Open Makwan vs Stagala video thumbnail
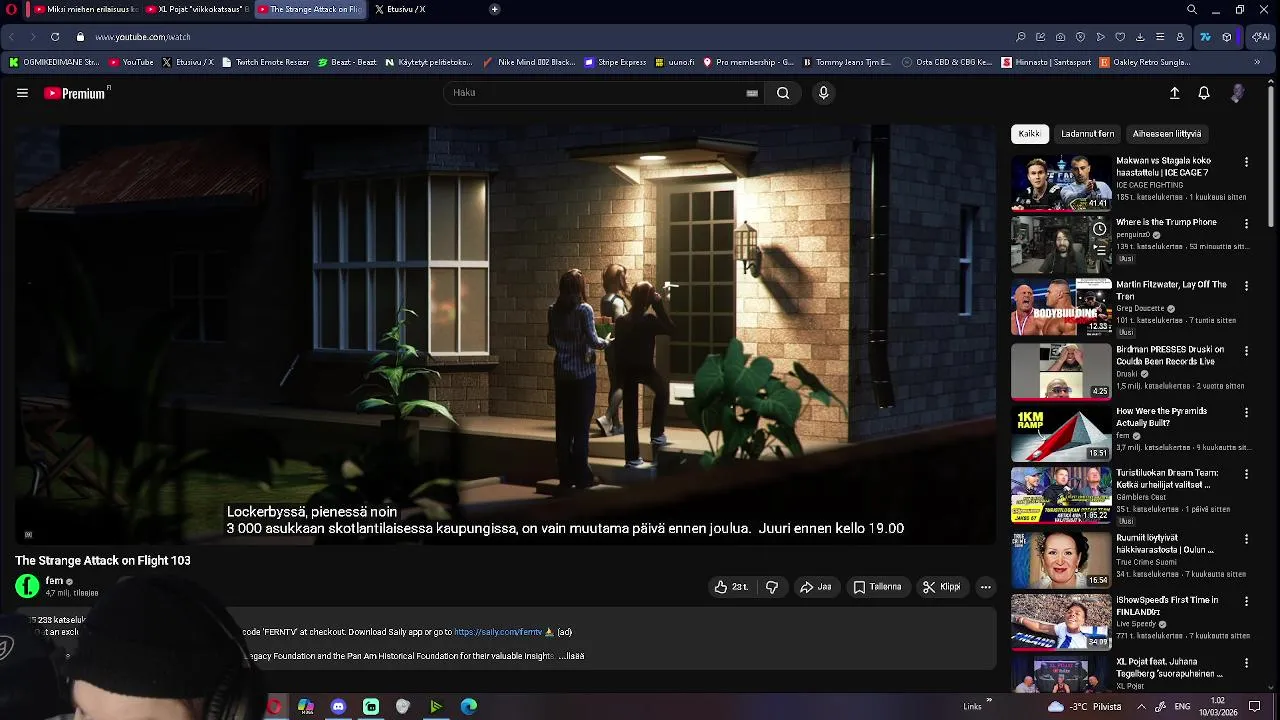Image resolution: width=1280 pixels, height=720 pixels. (1061, 182)
